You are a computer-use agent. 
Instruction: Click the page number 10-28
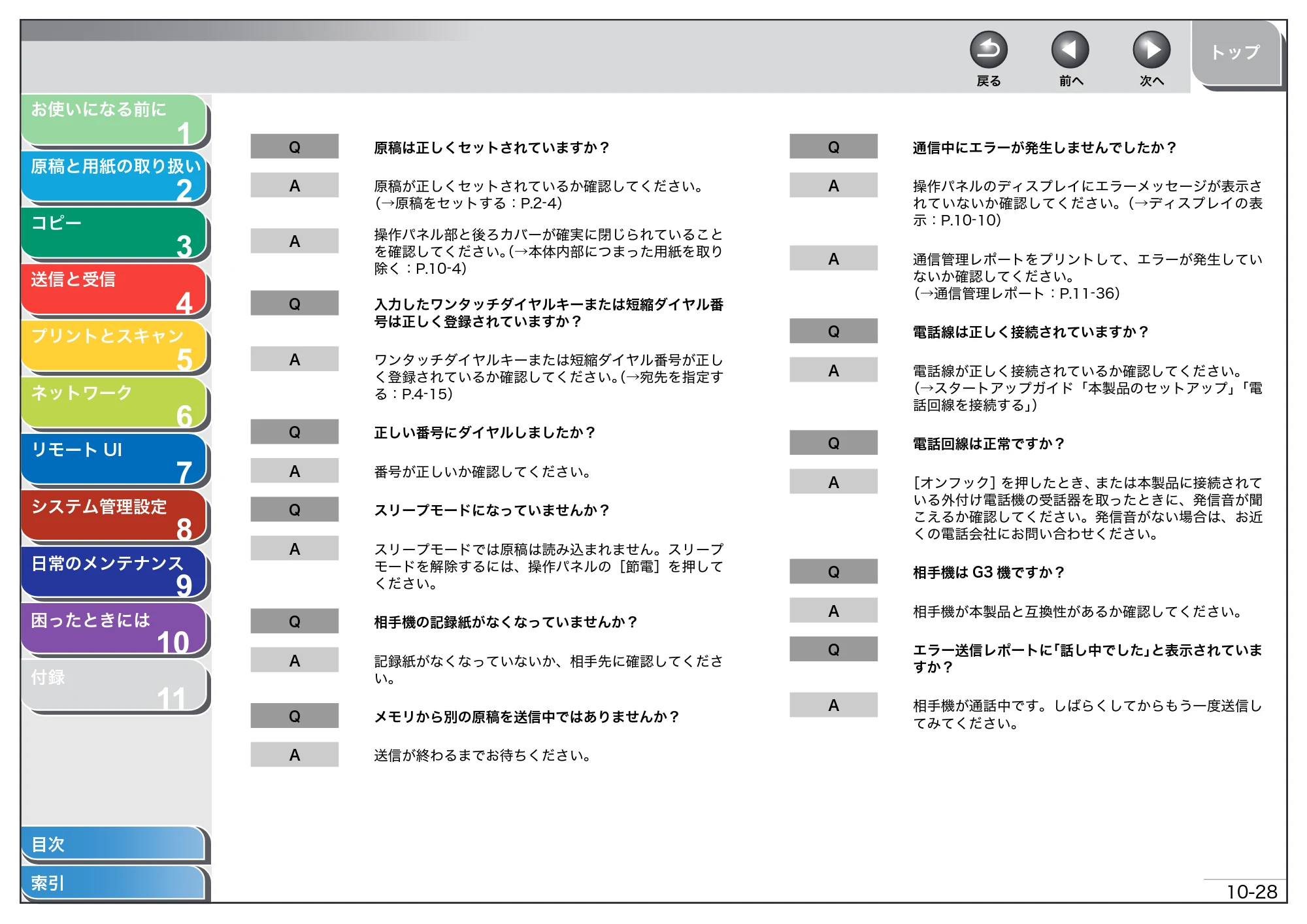pyautogui.click(x=1251, y=892)
